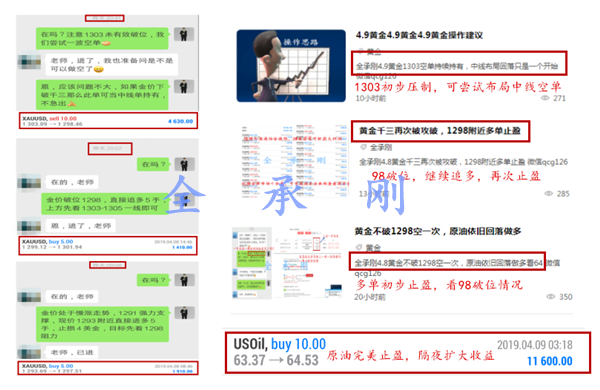
Task: Click profit value 4 630.00
Action: [180, 121]
